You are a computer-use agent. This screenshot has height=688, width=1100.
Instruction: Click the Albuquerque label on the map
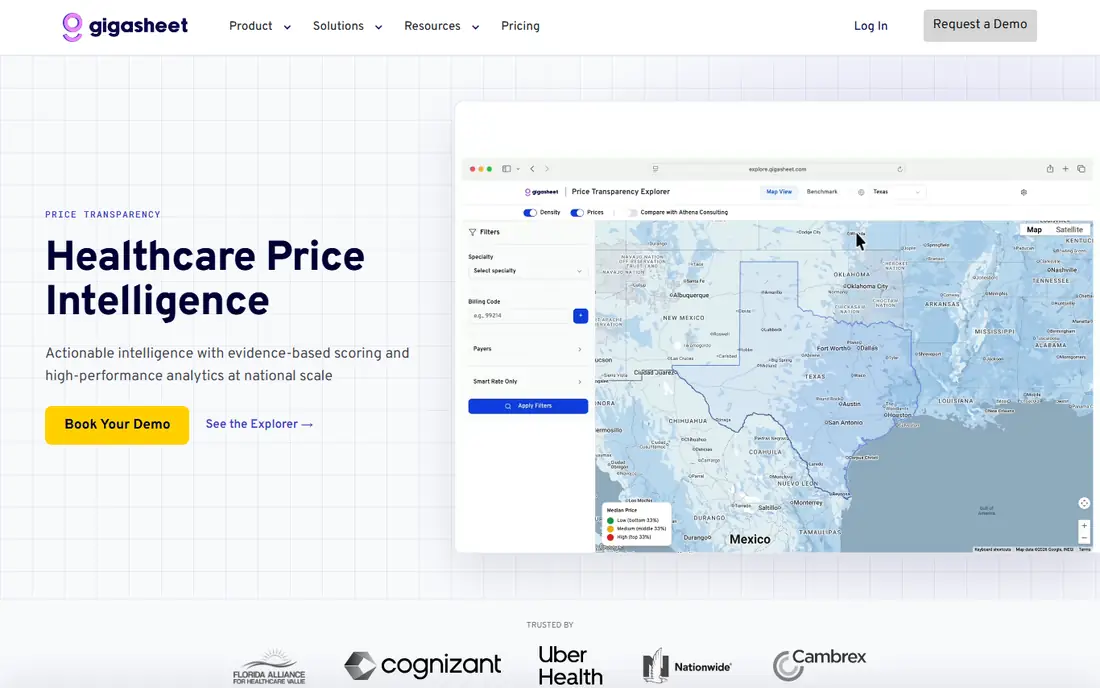[x=690, y=295]
